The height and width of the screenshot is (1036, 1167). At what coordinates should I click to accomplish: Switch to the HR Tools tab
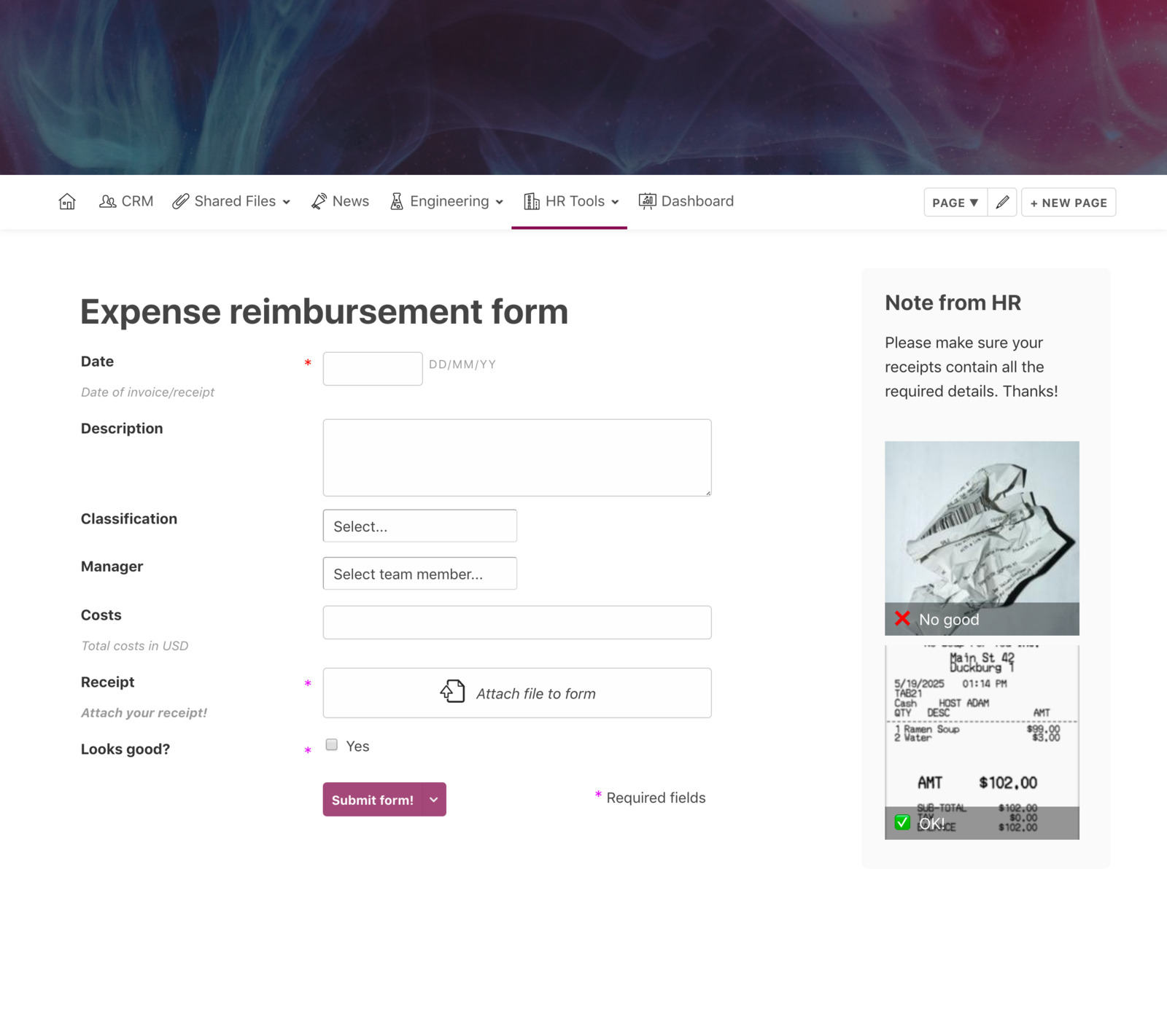pyautogui.click(x=575, y=201)
